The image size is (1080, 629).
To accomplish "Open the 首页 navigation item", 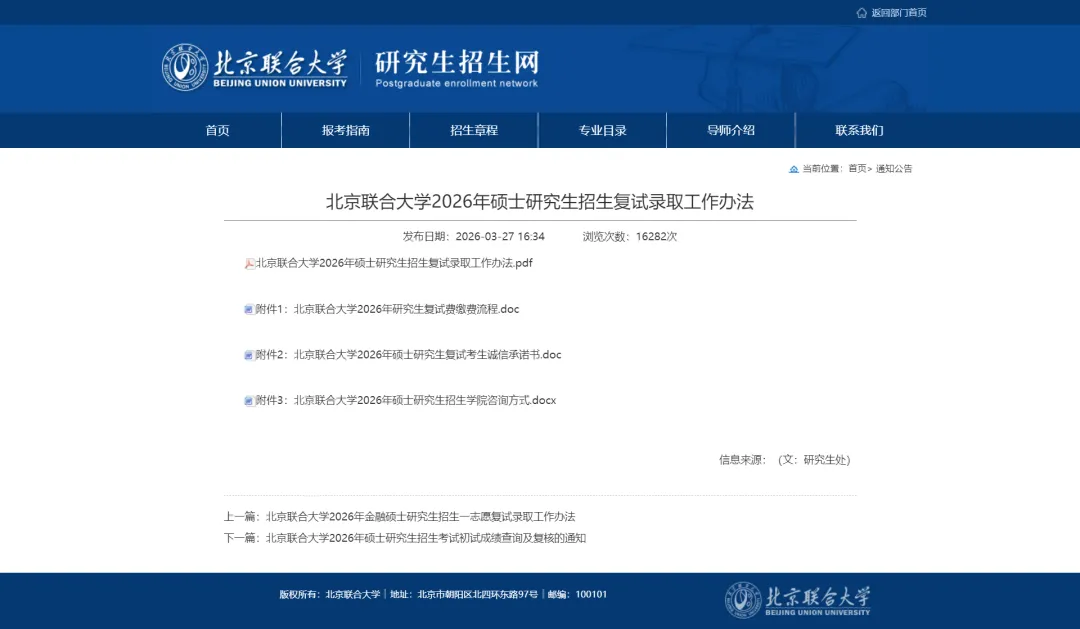I will pos(218,130).
